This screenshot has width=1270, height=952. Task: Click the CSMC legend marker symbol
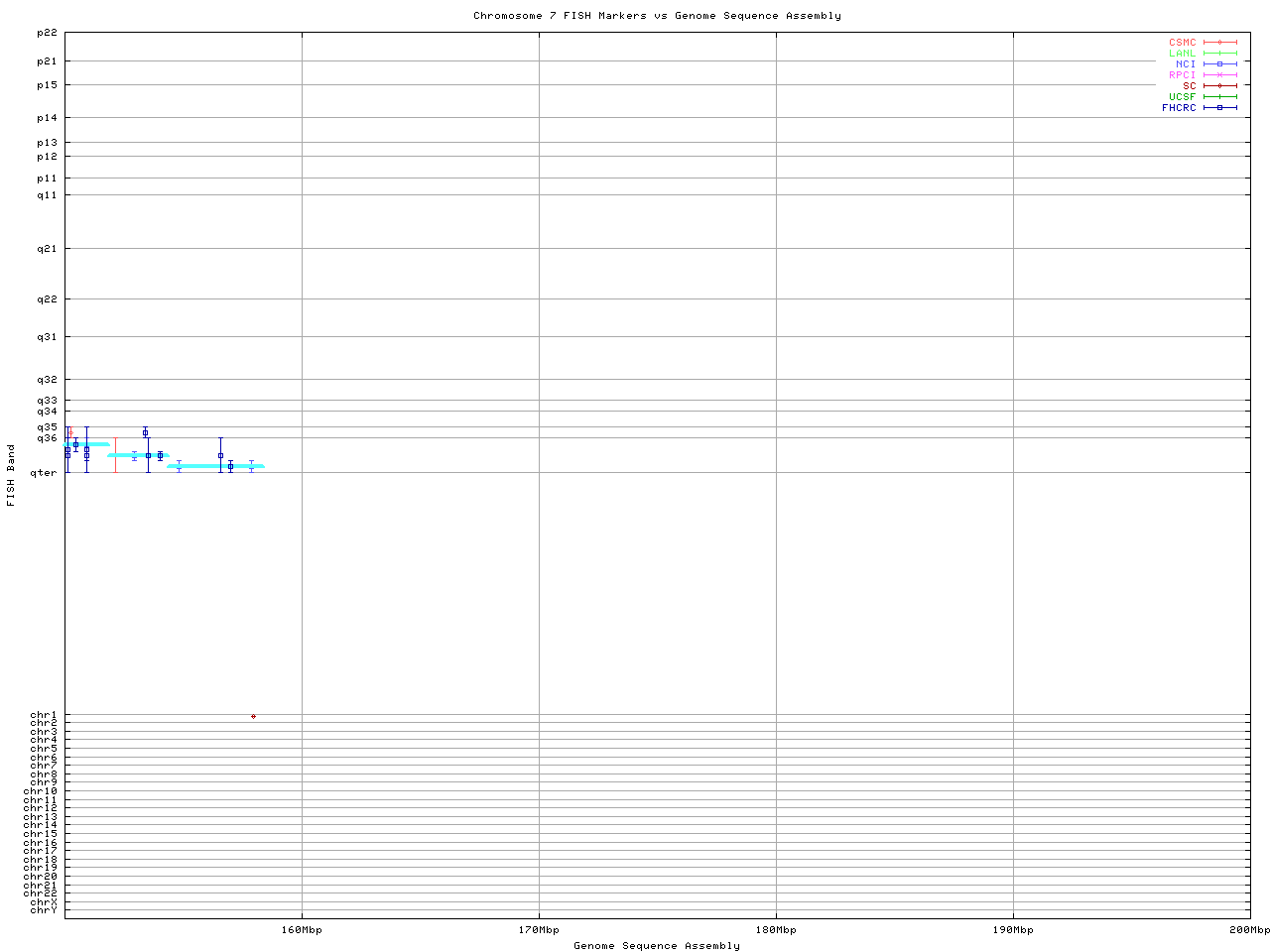[1219, 43]
